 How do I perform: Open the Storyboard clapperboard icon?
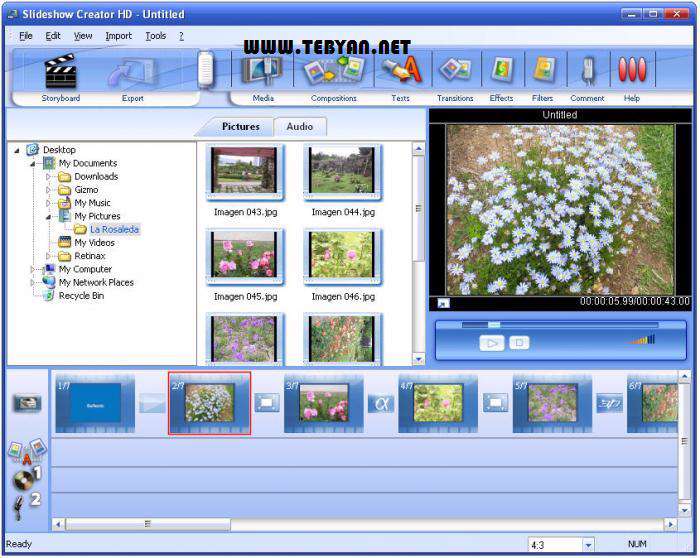coord(61,71)
